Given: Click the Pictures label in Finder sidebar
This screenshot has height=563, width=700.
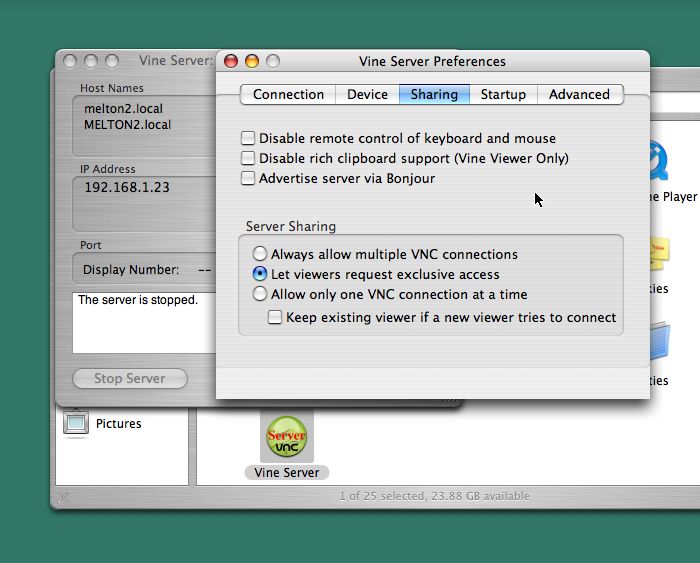Looking at the screenshot, I should pos(118,423).
